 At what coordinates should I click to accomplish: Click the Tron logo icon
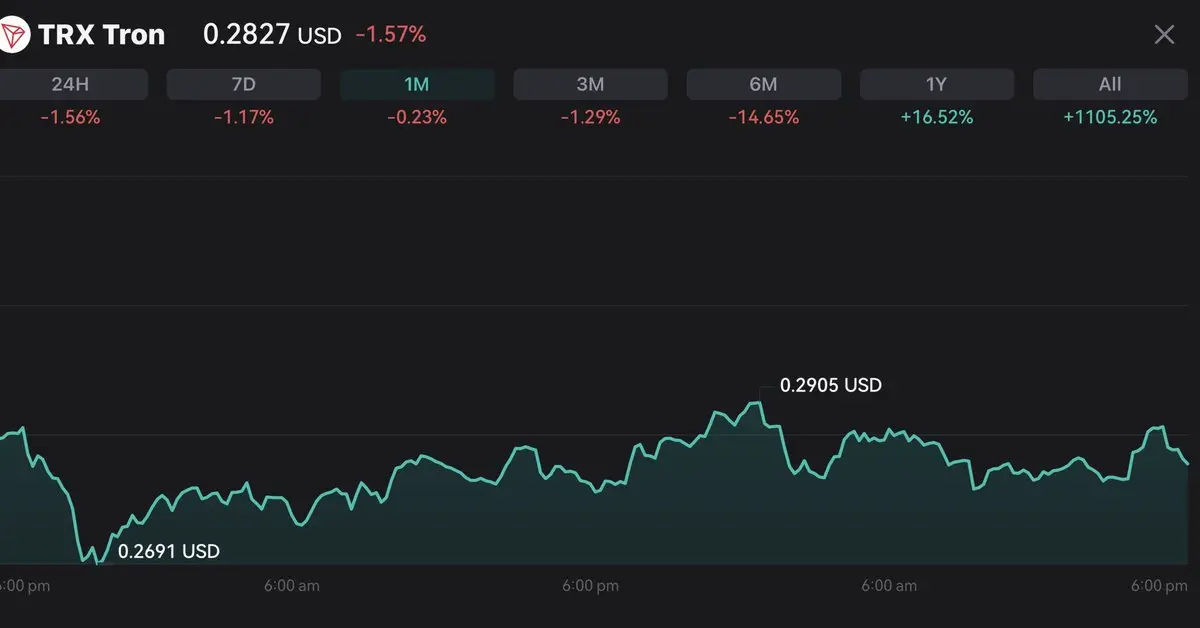(13, 36)
